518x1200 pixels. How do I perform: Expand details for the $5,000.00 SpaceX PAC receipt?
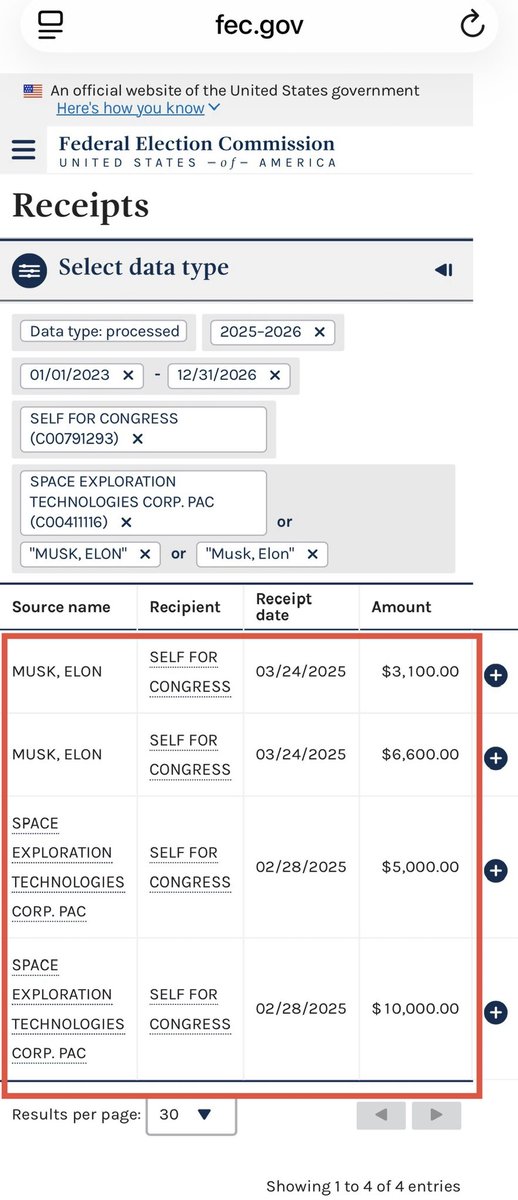point(495,870)
